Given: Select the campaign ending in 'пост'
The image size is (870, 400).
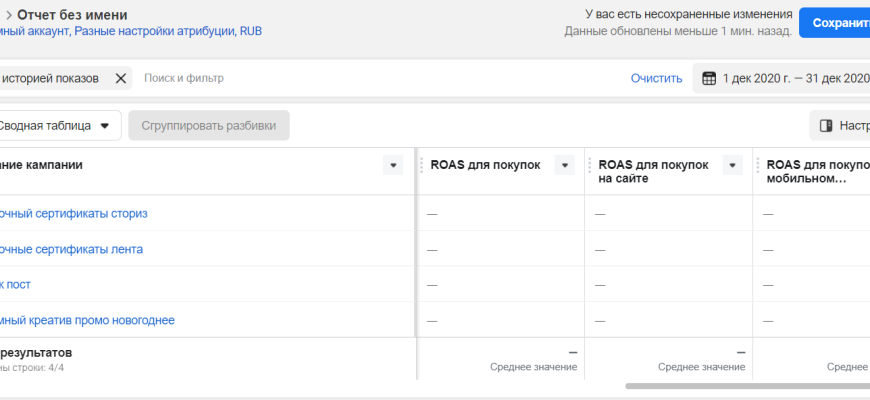Looking at the screenshot, I should click(16, 284).
